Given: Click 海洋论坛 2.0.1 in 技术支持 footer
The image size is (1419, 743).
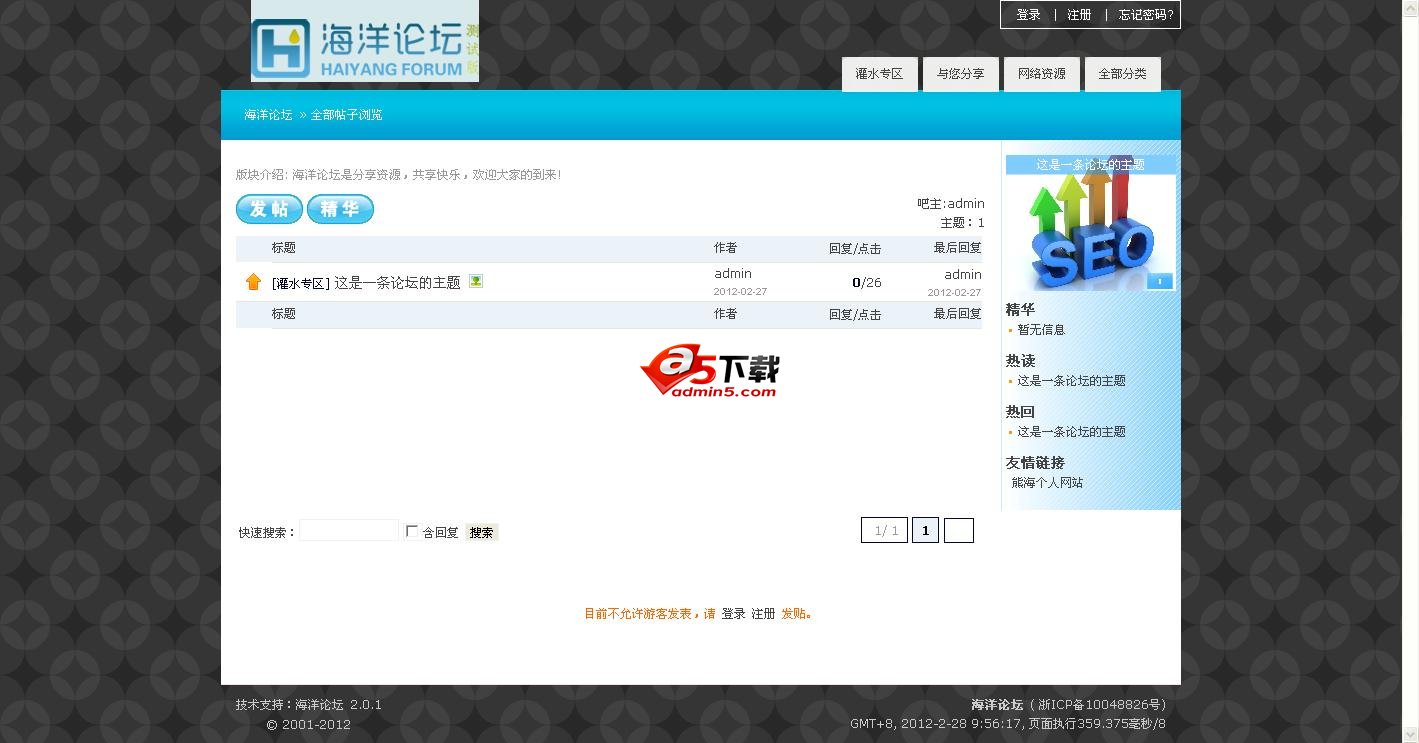Looking at the screenshot, I should point(338,705).
